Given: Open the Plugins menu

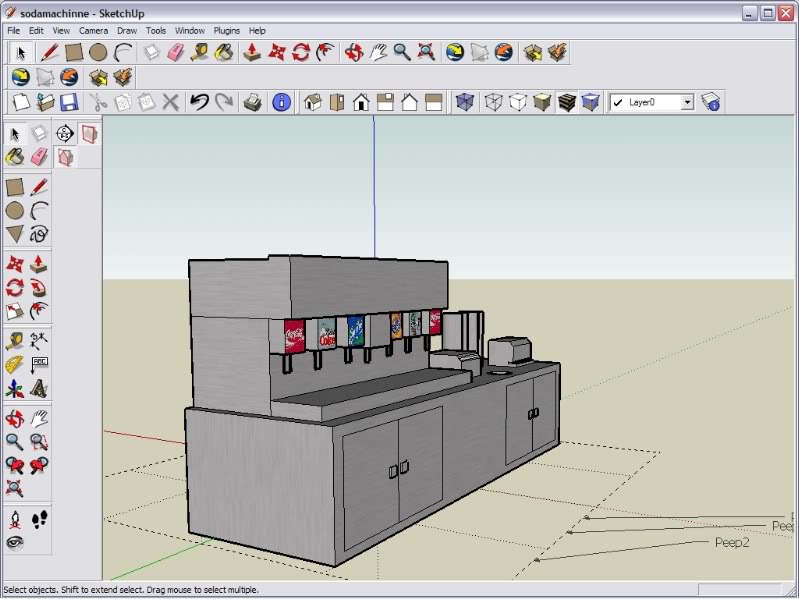Looking at the screenshot, I should point(227,31).
